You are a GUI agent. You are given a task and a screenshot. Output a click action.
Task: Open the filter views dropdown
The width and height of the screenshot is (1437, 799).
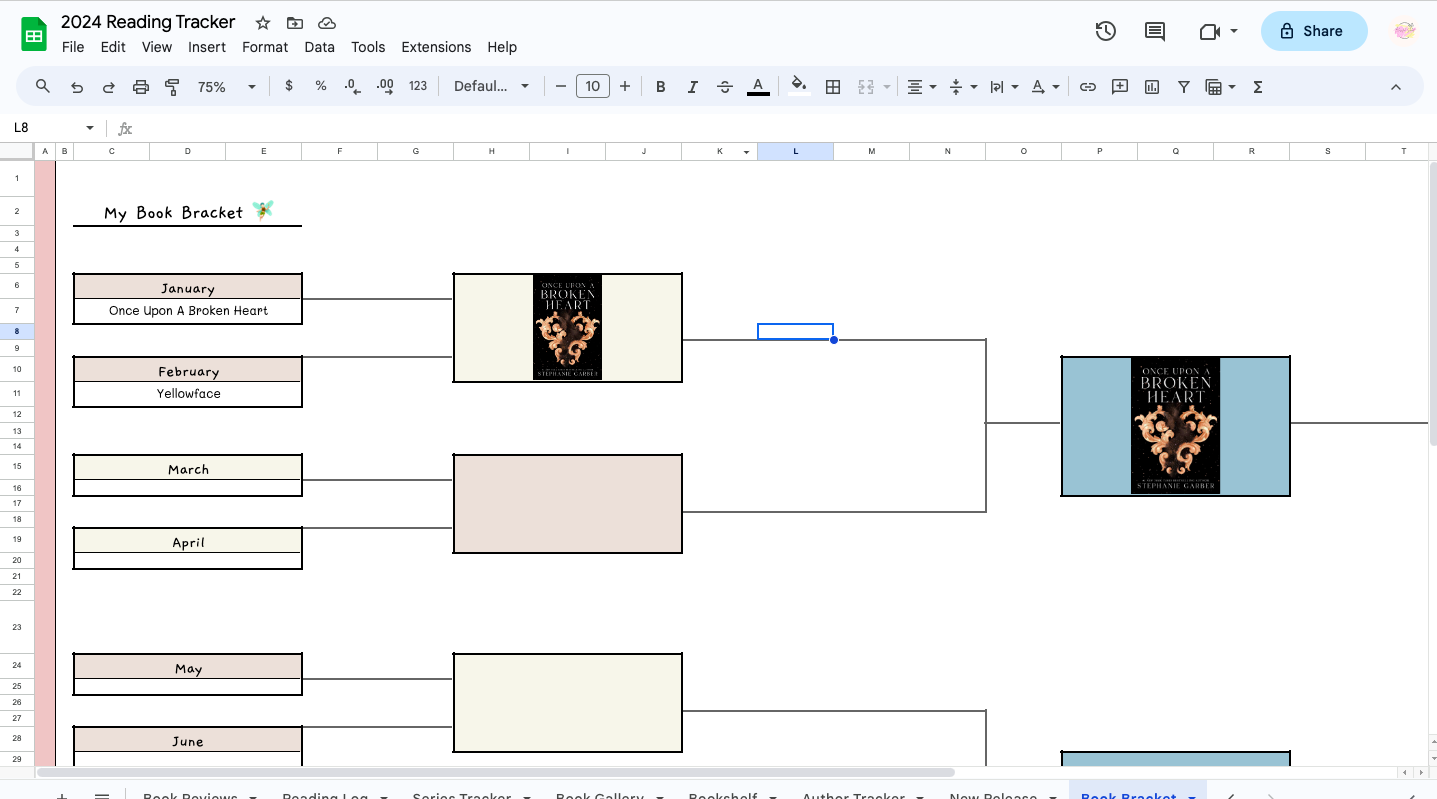(1220, 87)
